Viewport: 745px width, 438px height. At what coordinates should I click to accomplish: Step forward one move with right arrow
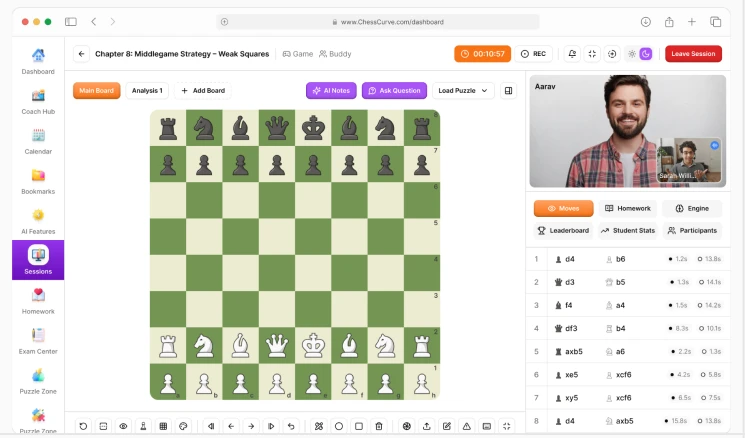(x=251, y=426)
